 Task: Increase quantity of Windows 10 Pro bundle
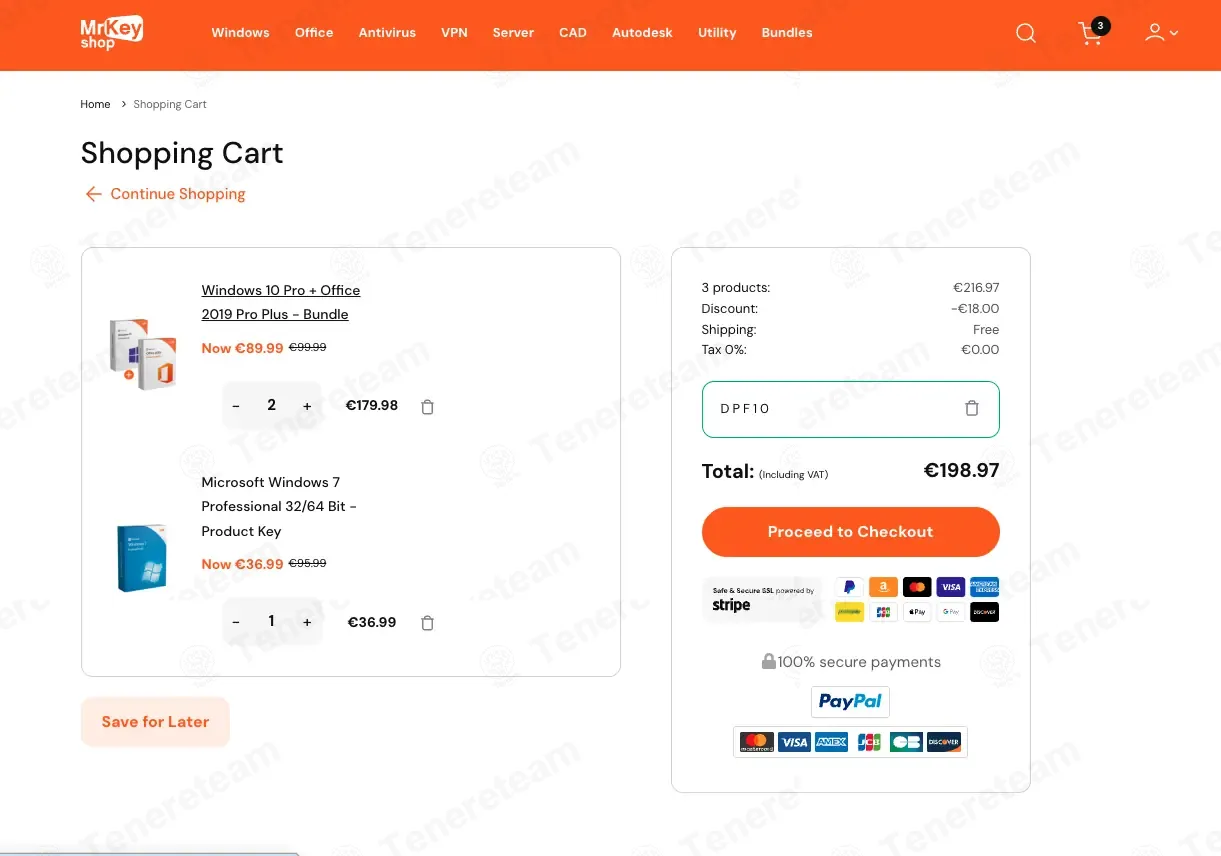307,406
